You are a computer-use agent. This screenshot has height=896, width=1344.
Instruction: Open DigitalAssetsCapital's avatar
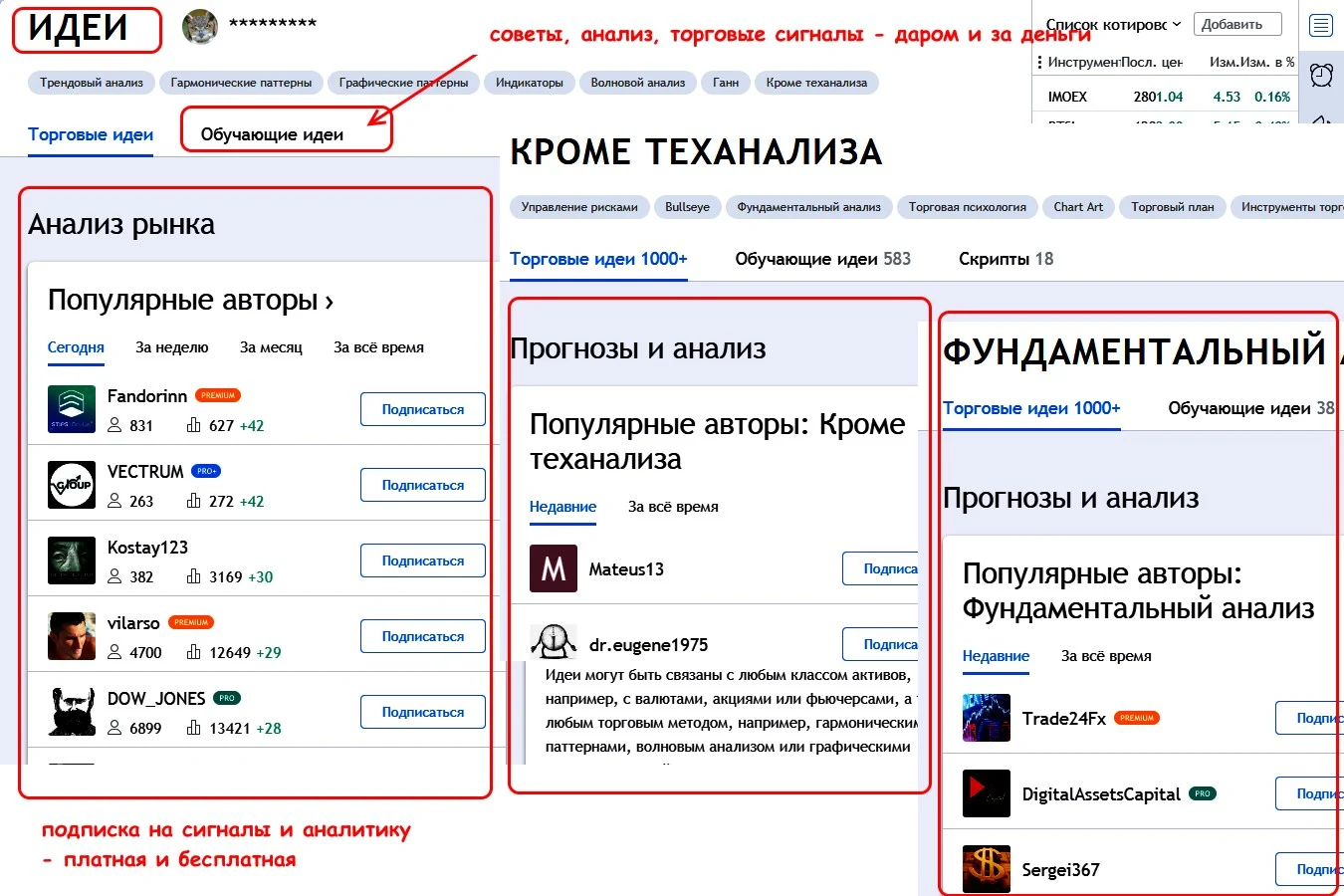pyautogui.click(x=987, y=793)
